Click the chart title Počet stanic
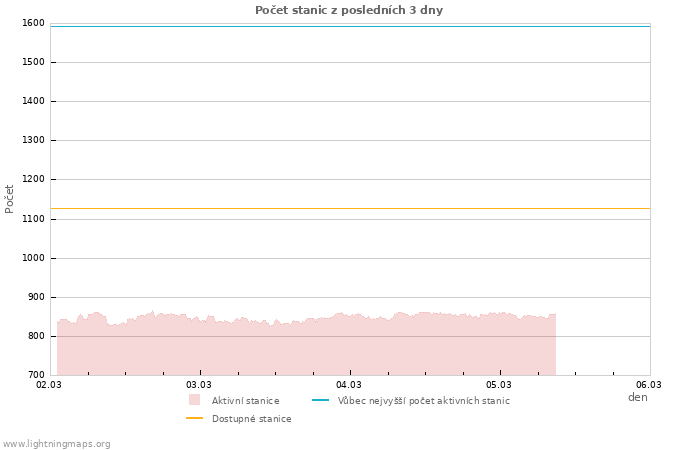 [x=349, y=10]
